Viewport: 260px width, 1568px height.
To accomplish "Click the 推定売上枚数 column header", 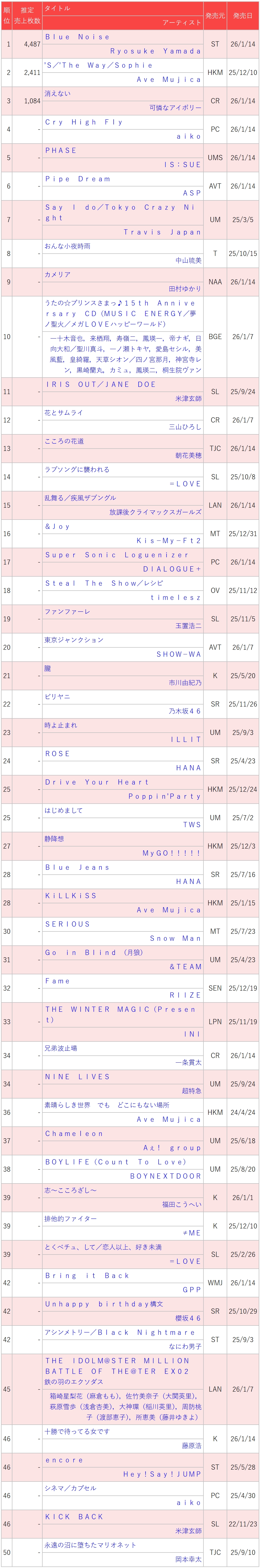I will [27, 15].
